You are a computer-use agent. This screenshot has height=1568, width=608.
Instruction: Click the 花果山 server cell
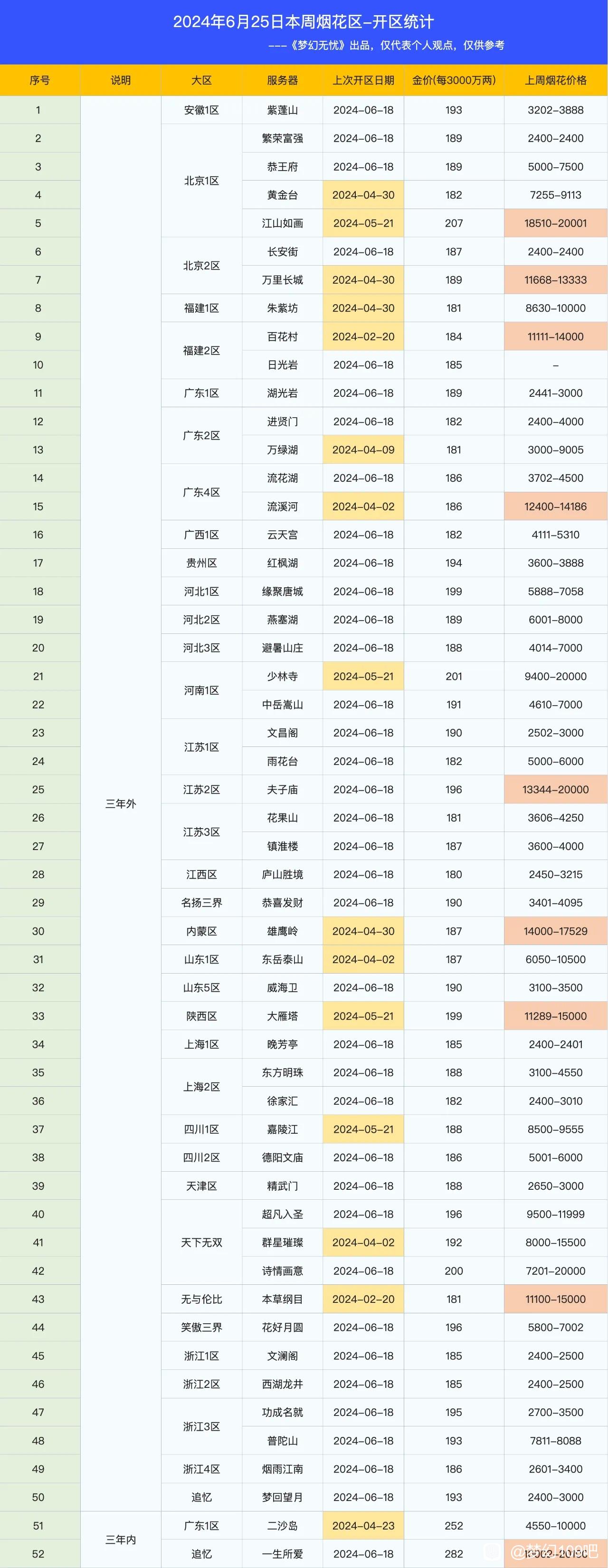[x=283, y=817]
